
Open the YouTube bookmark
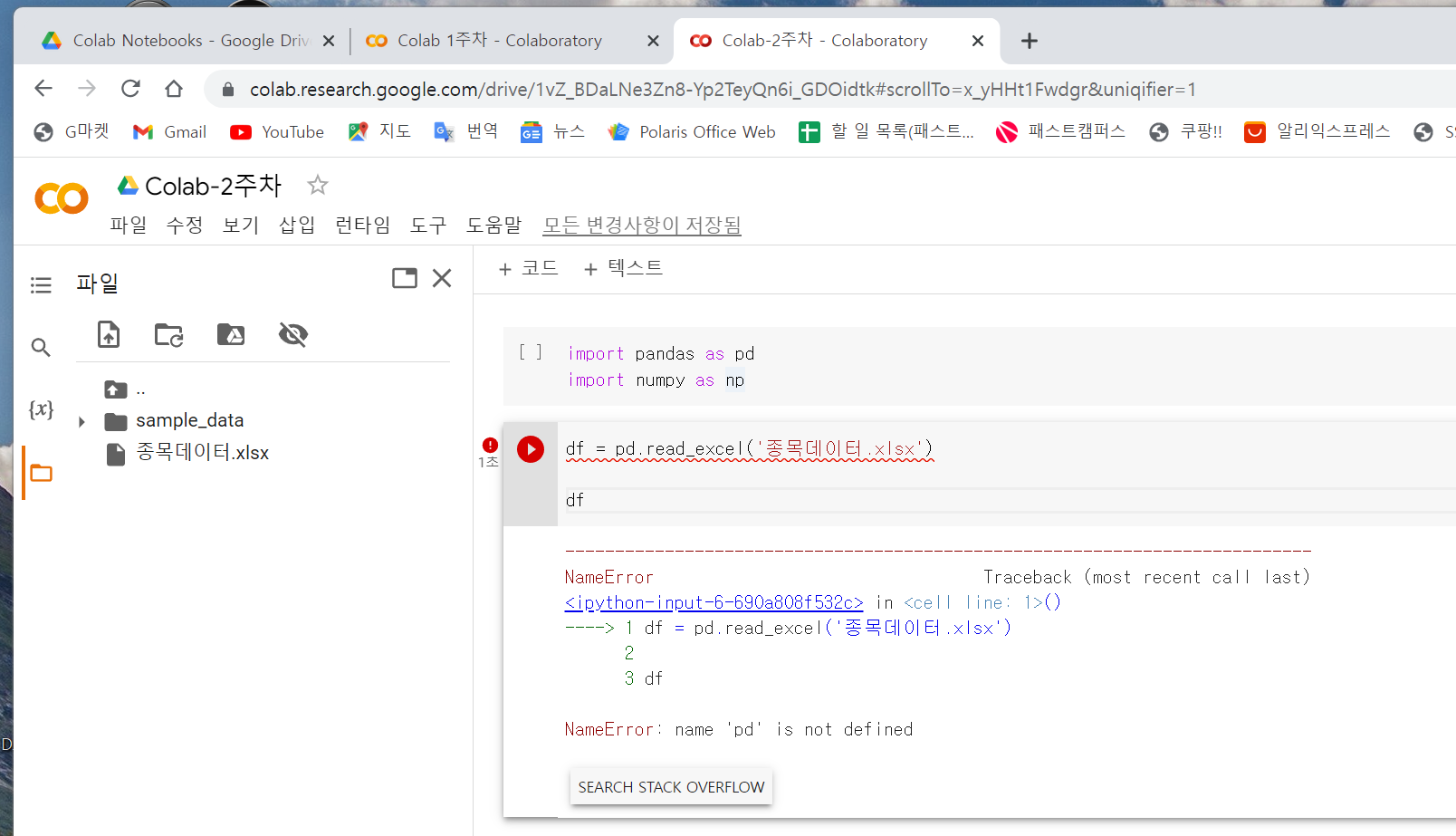277,131
